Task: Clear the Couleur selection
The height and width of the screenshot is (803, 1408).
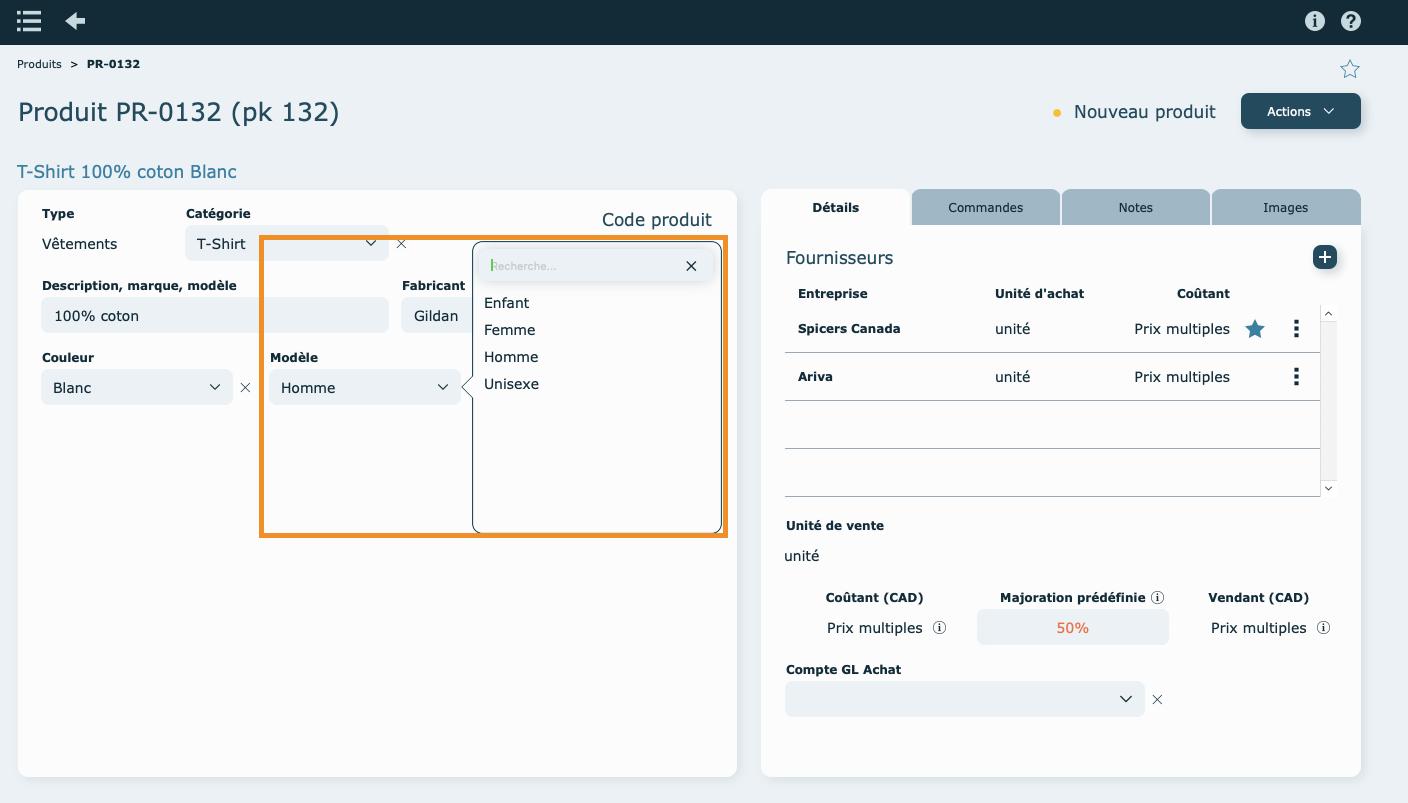Action: click(245, 388)
